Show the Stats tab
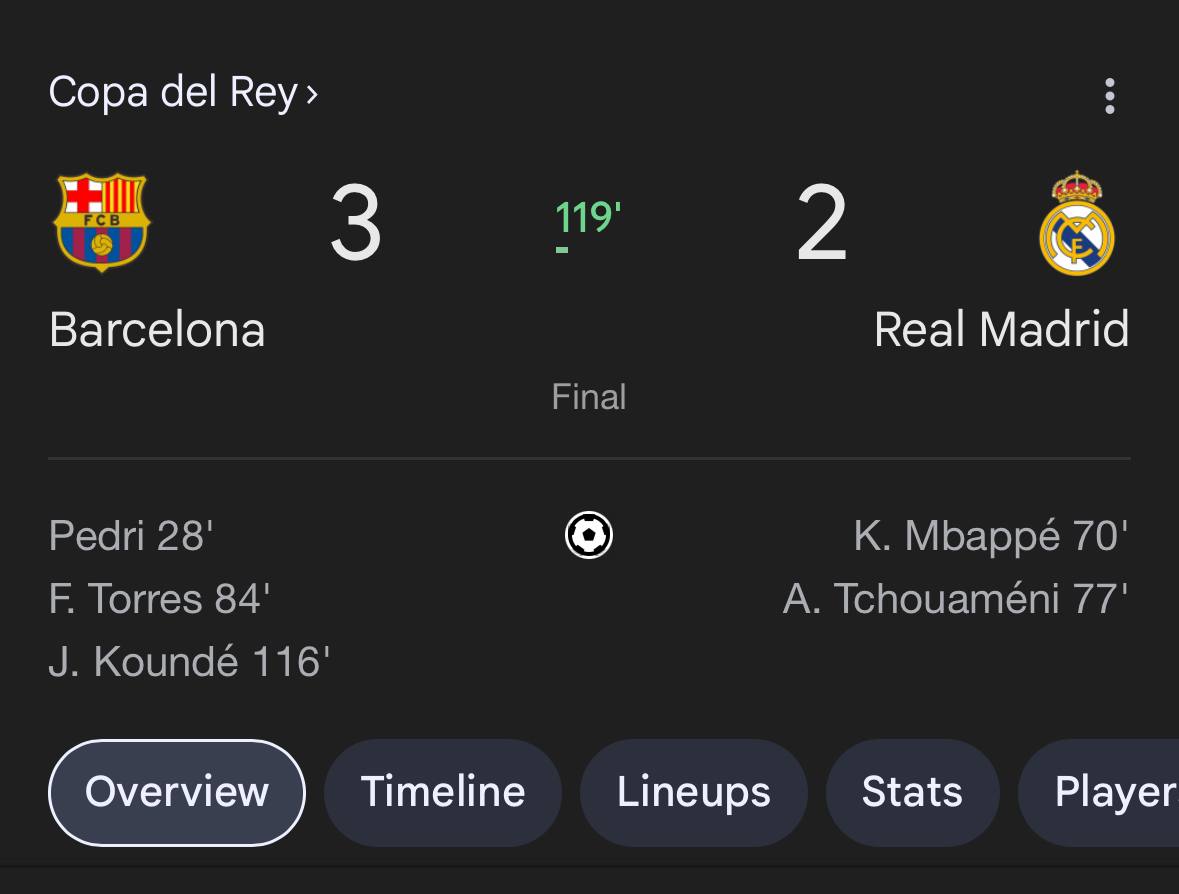 click(x=912, y=792)
